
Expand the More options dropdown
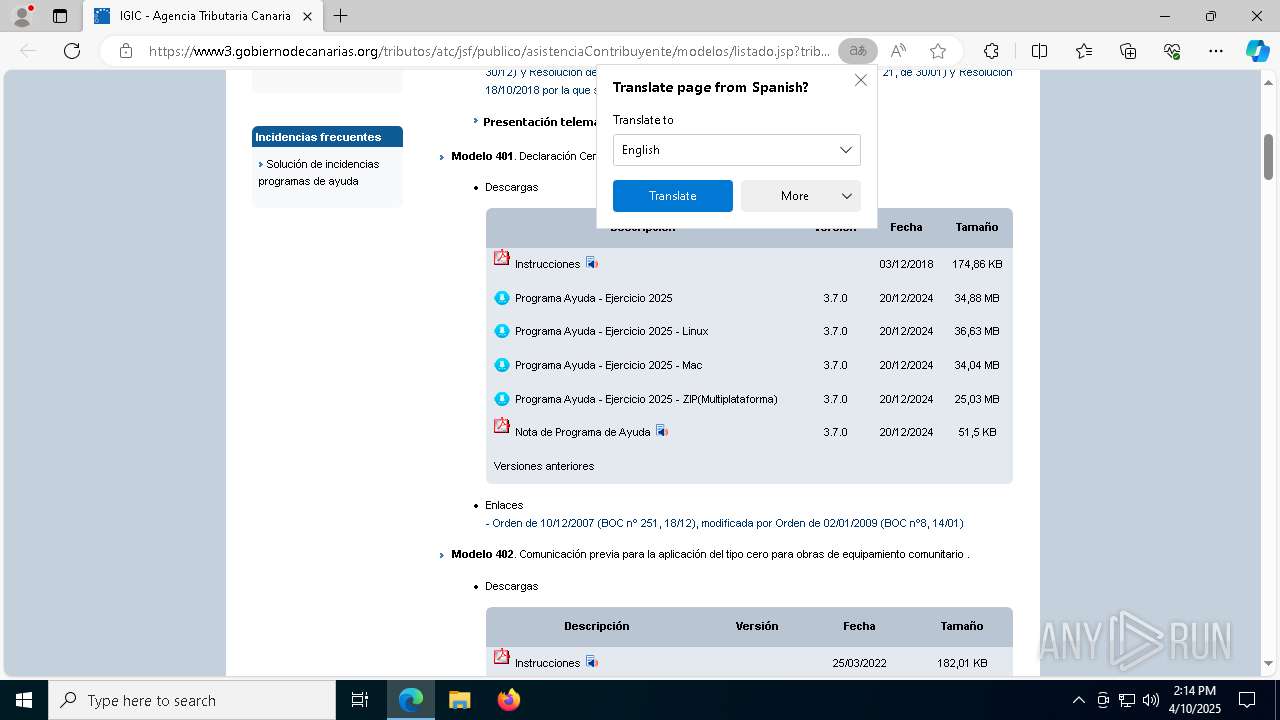(x=800, y=196)
